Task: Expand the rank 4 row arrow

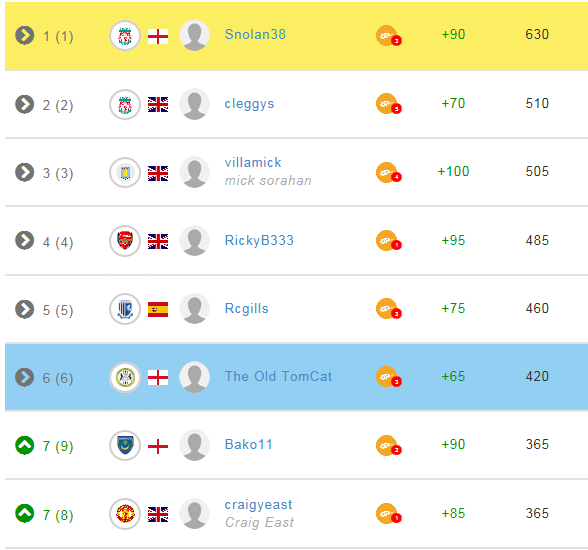Action: pos(24,240)
